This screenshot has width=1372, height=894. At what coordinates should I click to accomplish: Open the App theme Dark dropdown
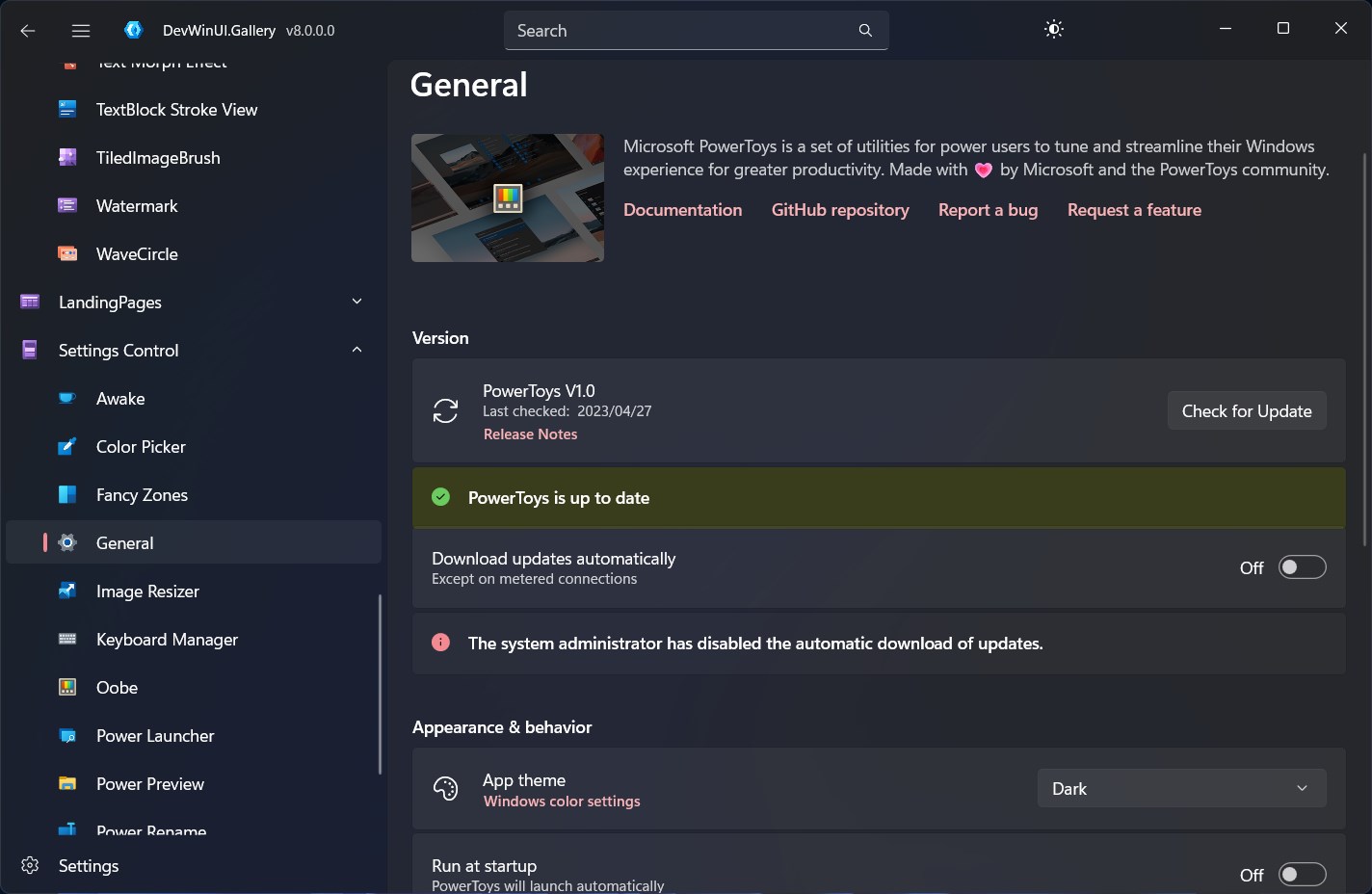[1182, 788]
